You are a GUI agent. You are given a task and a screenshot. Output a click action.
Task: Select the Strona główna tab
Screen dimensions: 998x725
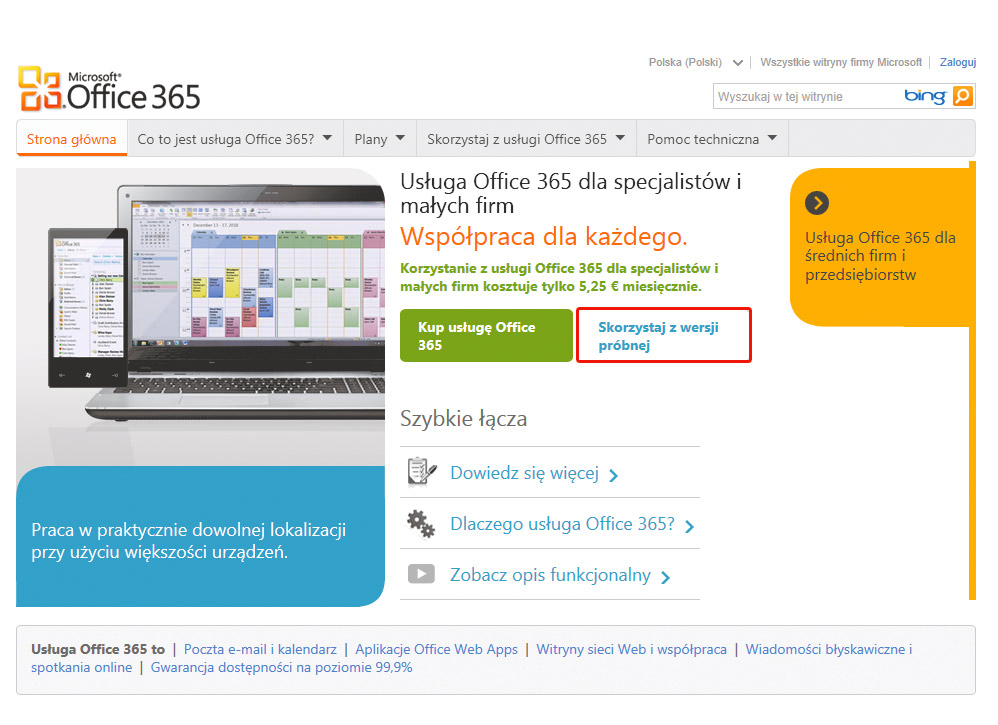coord(71,139)
